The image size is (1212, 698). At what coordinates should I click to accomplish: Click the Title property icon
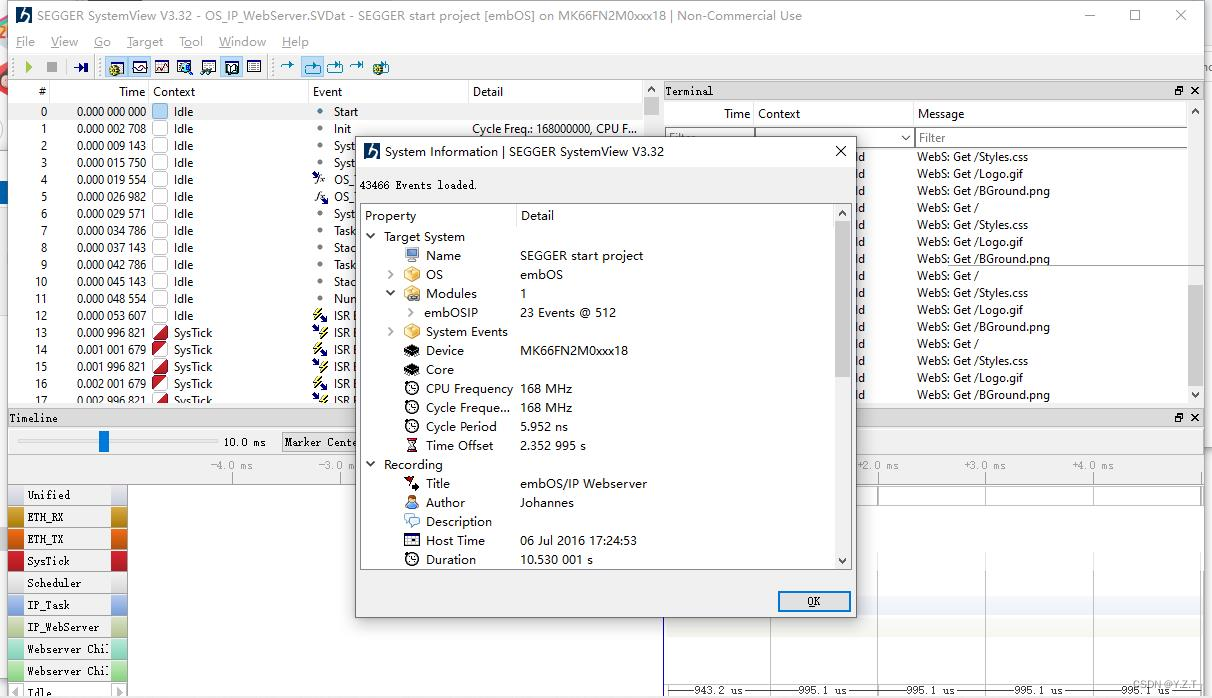tap(412, 484)
